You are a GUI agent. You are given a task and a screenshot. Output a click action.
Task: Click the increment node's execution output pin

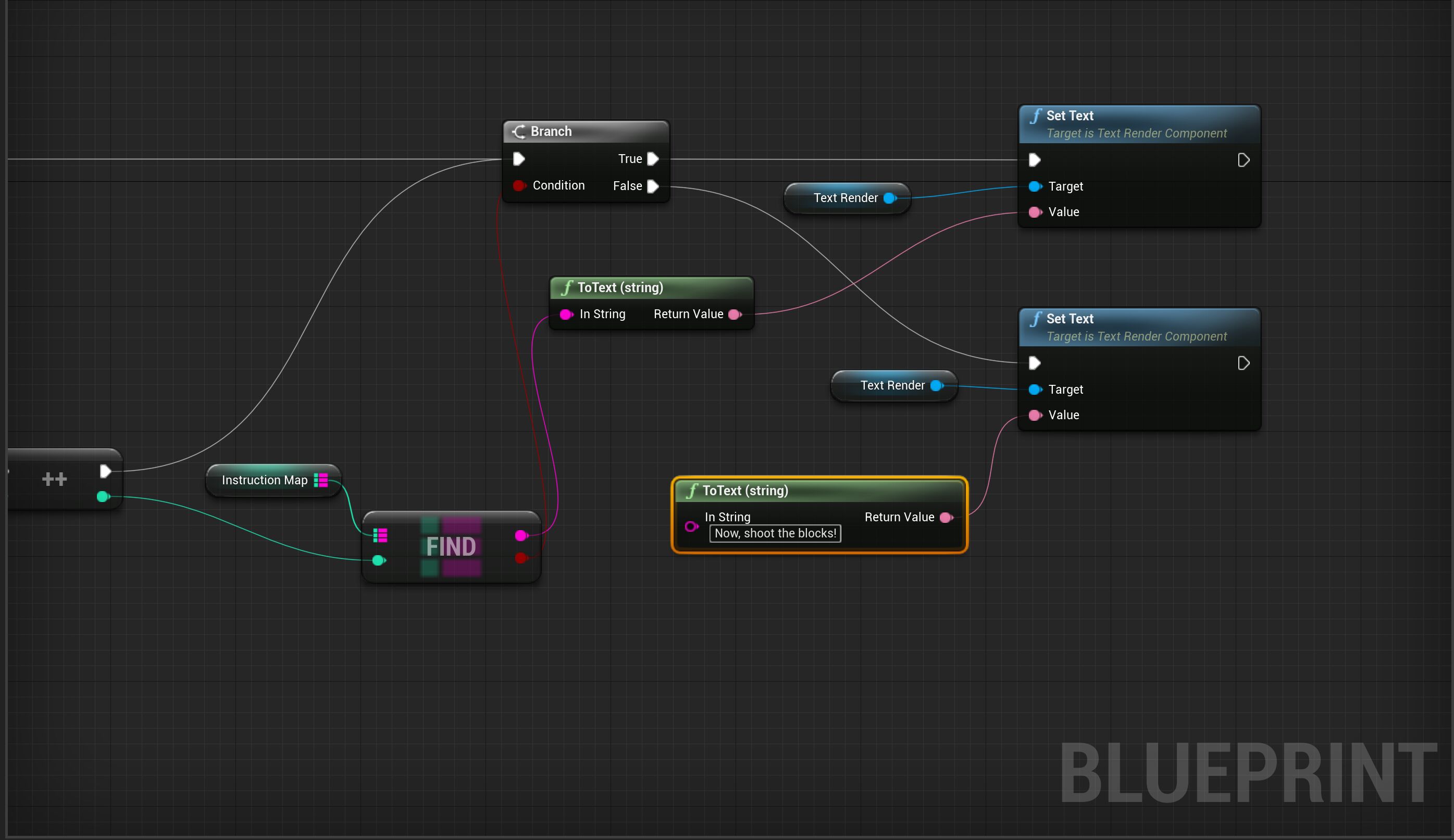coord(105,471)
